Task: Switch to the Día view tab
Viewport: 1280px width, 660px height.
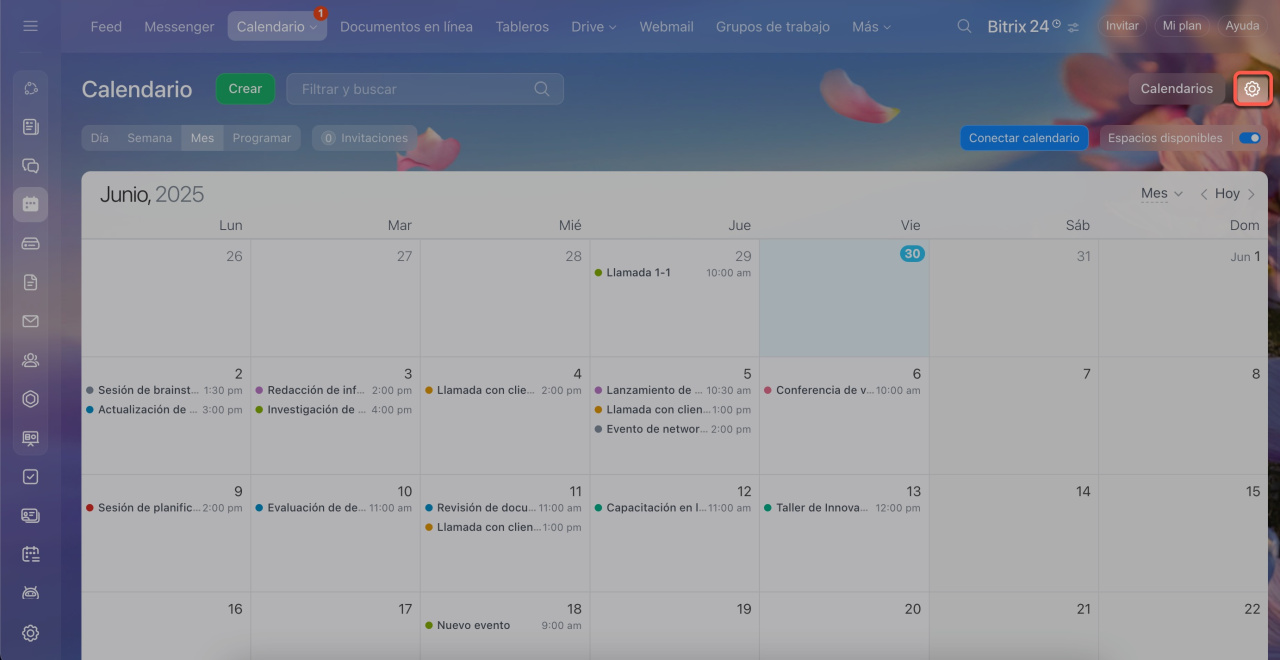Action: click(x=99, y=138)
